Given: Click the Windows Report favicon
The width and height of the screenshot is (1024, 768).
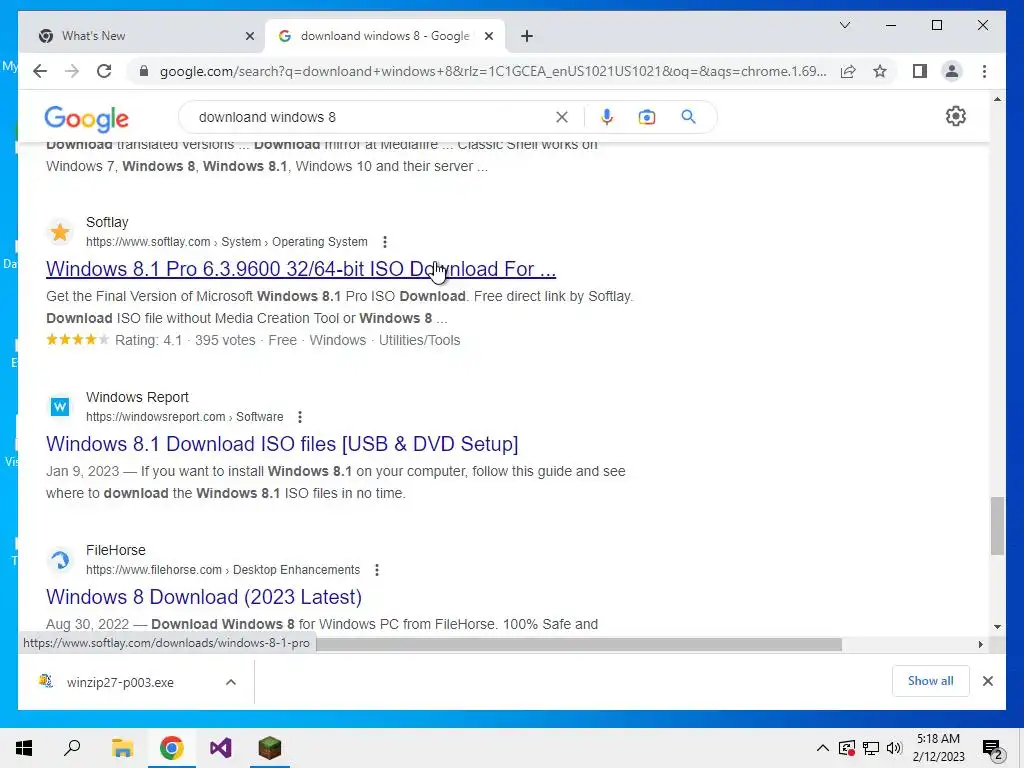Looking at the screenshot, I should click(60, 407).
